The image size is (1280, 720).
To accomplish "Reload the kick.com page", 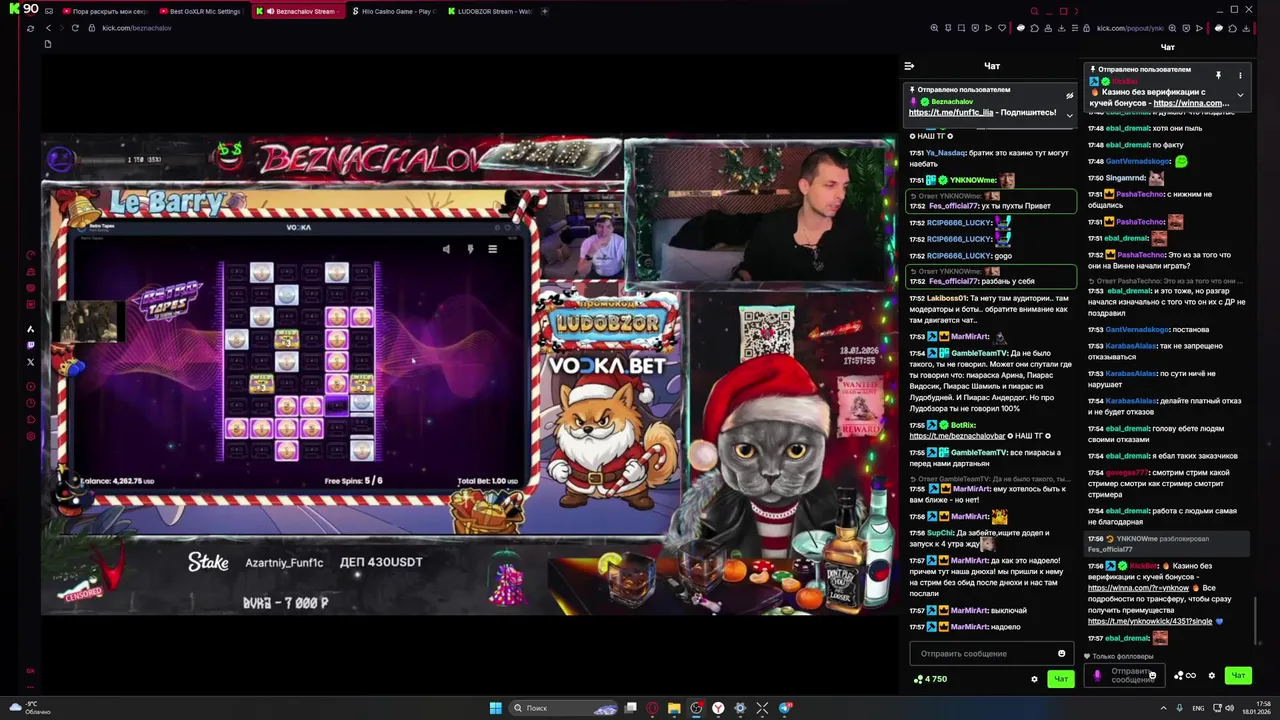I will 75,28.
